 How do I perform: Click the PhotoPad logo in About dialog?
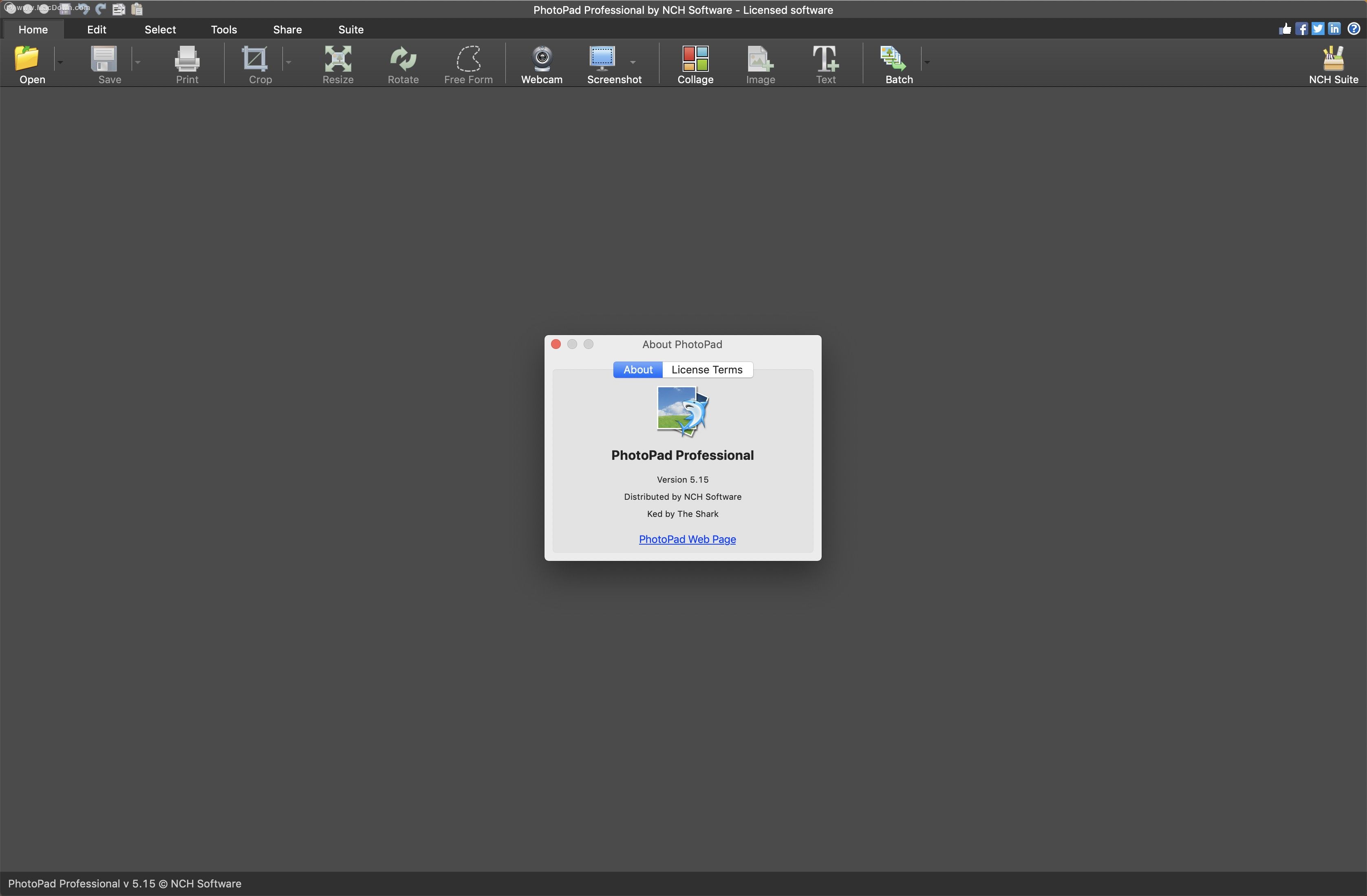[683, 411]
